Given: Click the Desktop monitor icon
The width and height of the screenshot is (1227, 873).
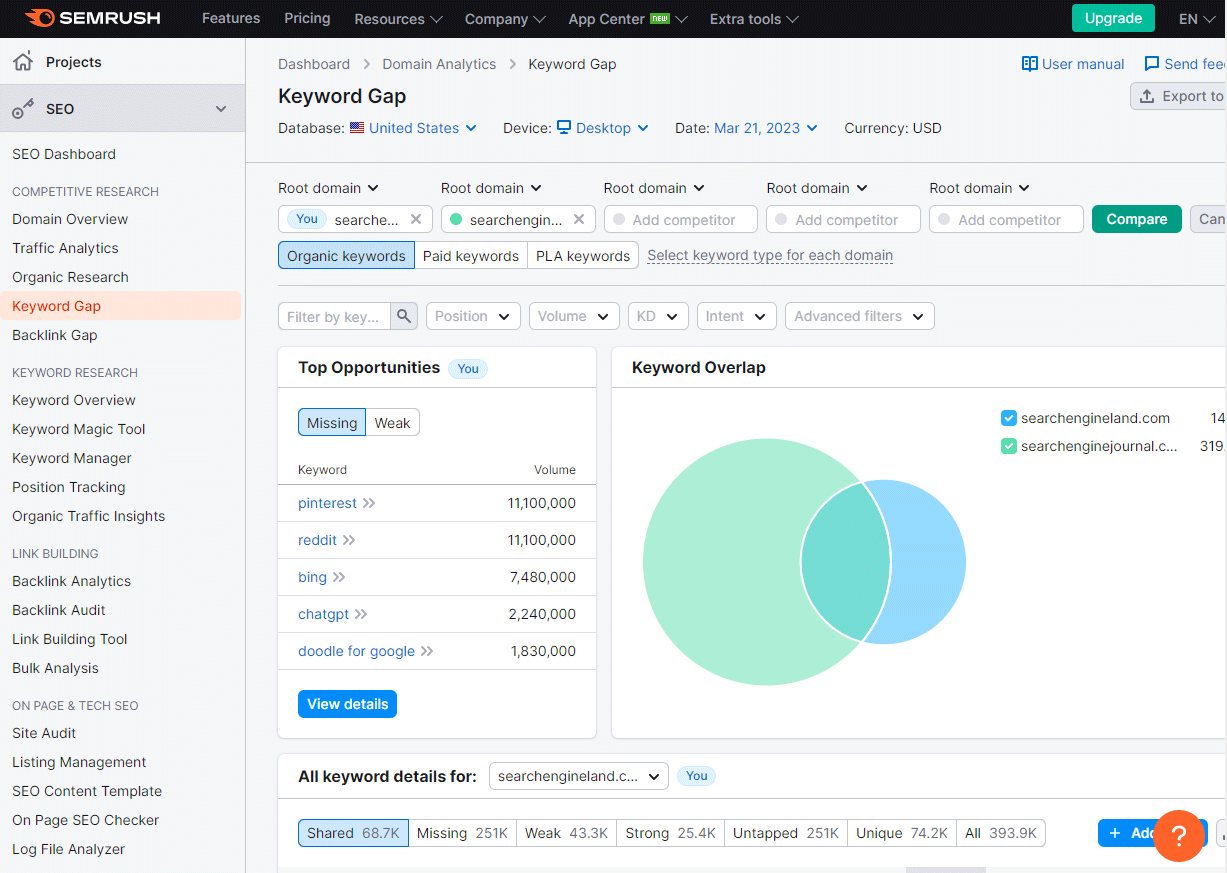Looking at the screenshot, I should (x=564, y=128).
